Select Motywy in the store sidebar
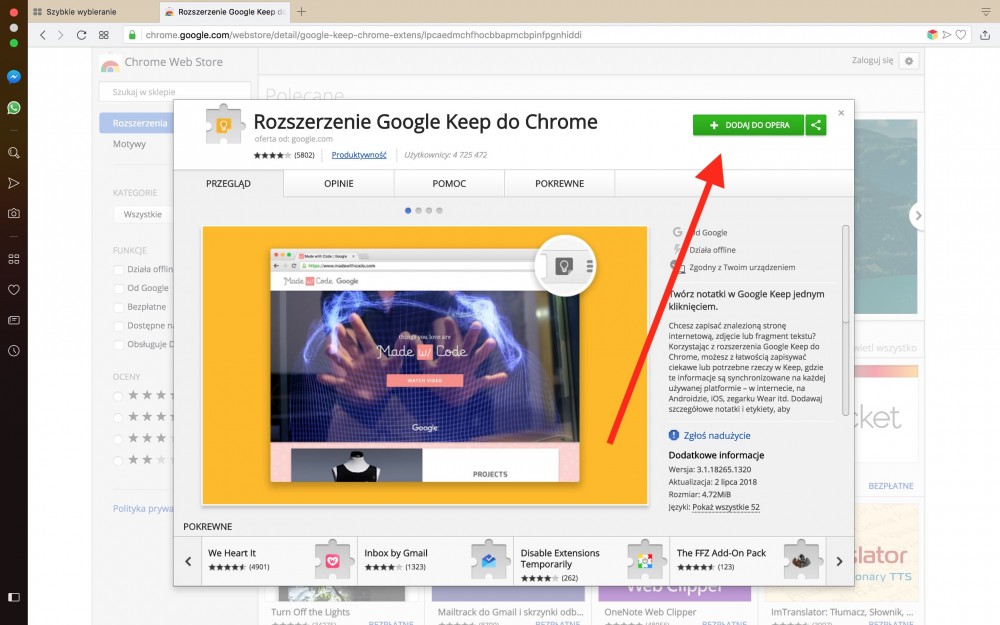The height and width of the screenshot is (625, 1000). (x=129, y=144)
